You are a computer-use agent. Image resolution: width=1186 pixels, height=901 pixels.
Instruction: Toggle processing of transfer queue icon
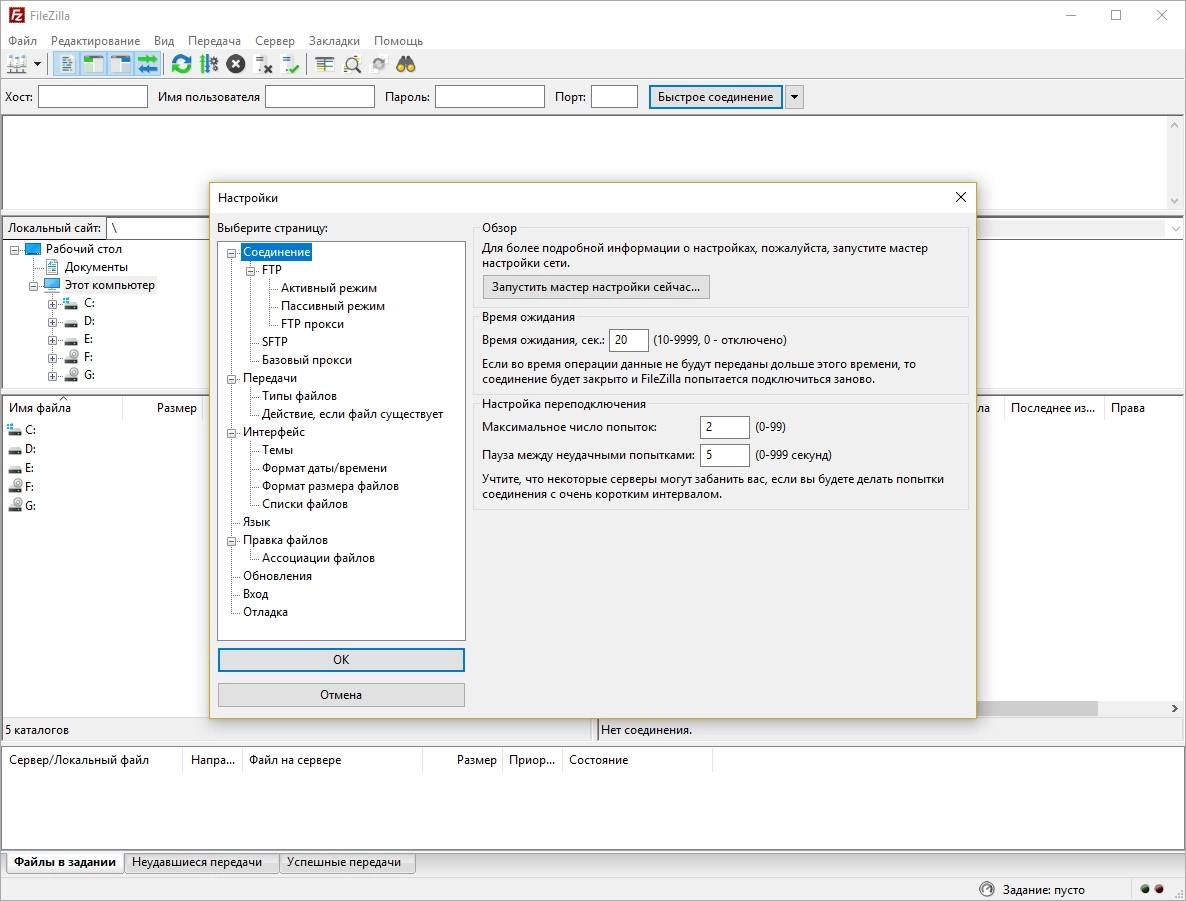tap(209, 64)
